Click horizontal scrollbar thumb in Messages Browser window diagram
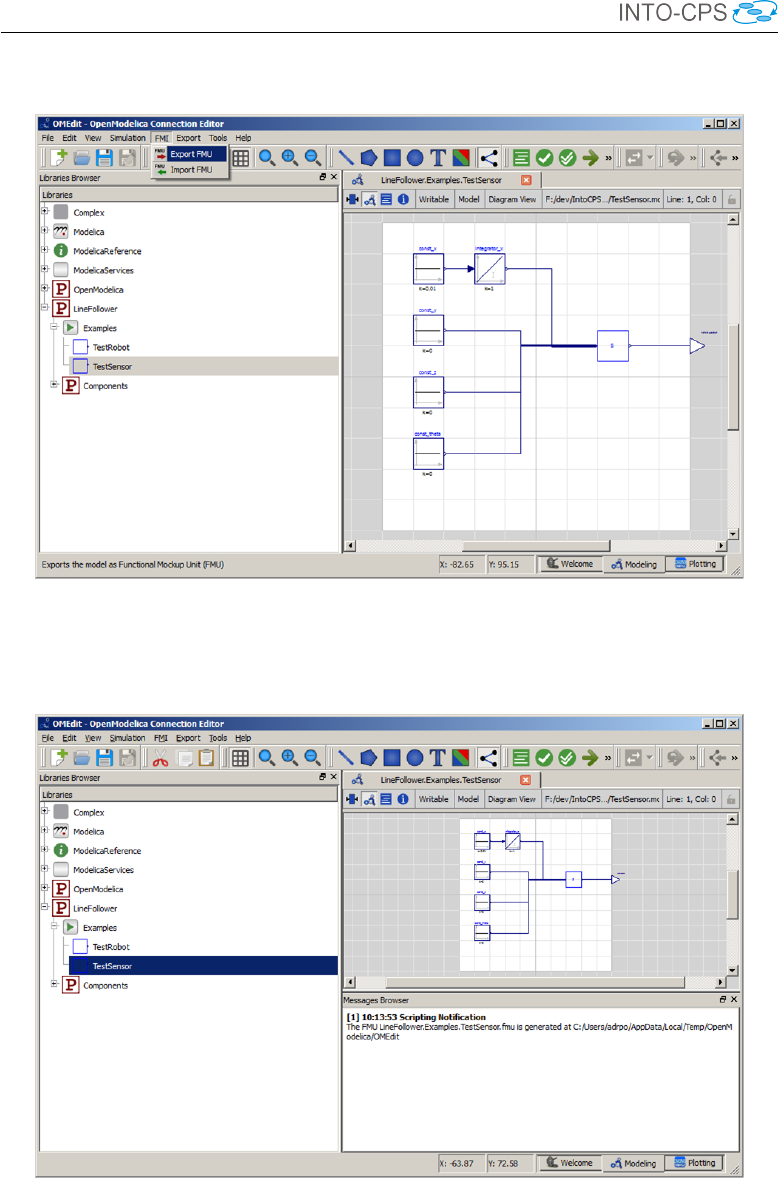This screenshot has width=778, height=1178. click(535, 982)
